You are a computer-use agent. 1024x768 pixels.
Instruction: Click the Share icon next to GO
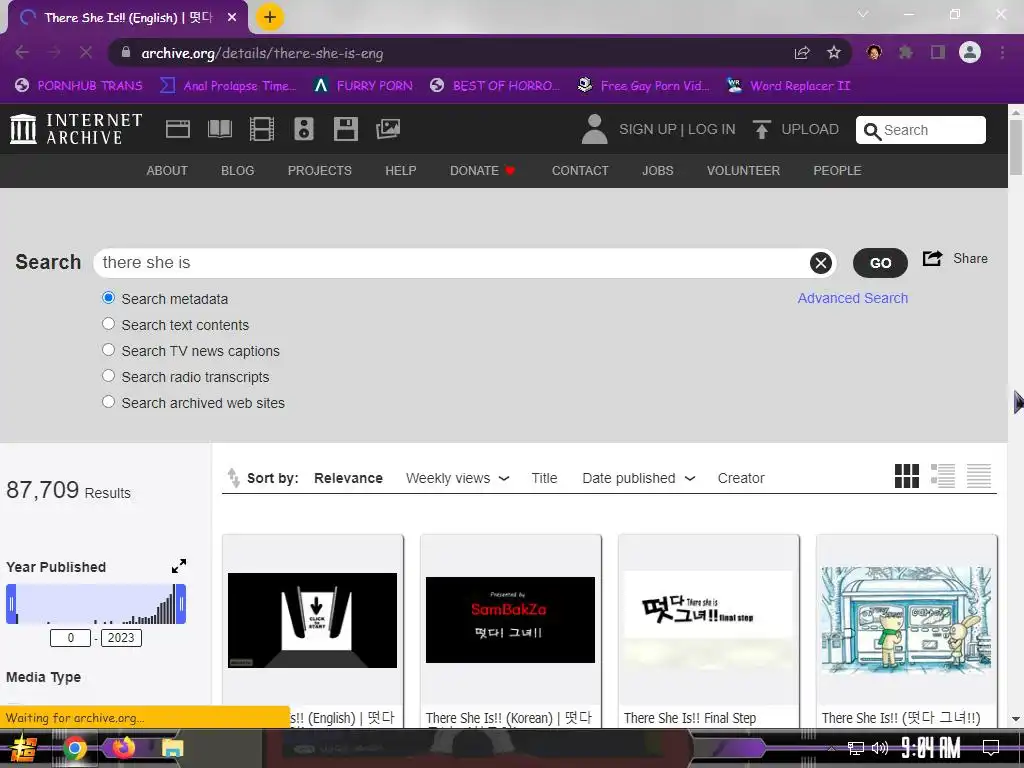(933, 258)
